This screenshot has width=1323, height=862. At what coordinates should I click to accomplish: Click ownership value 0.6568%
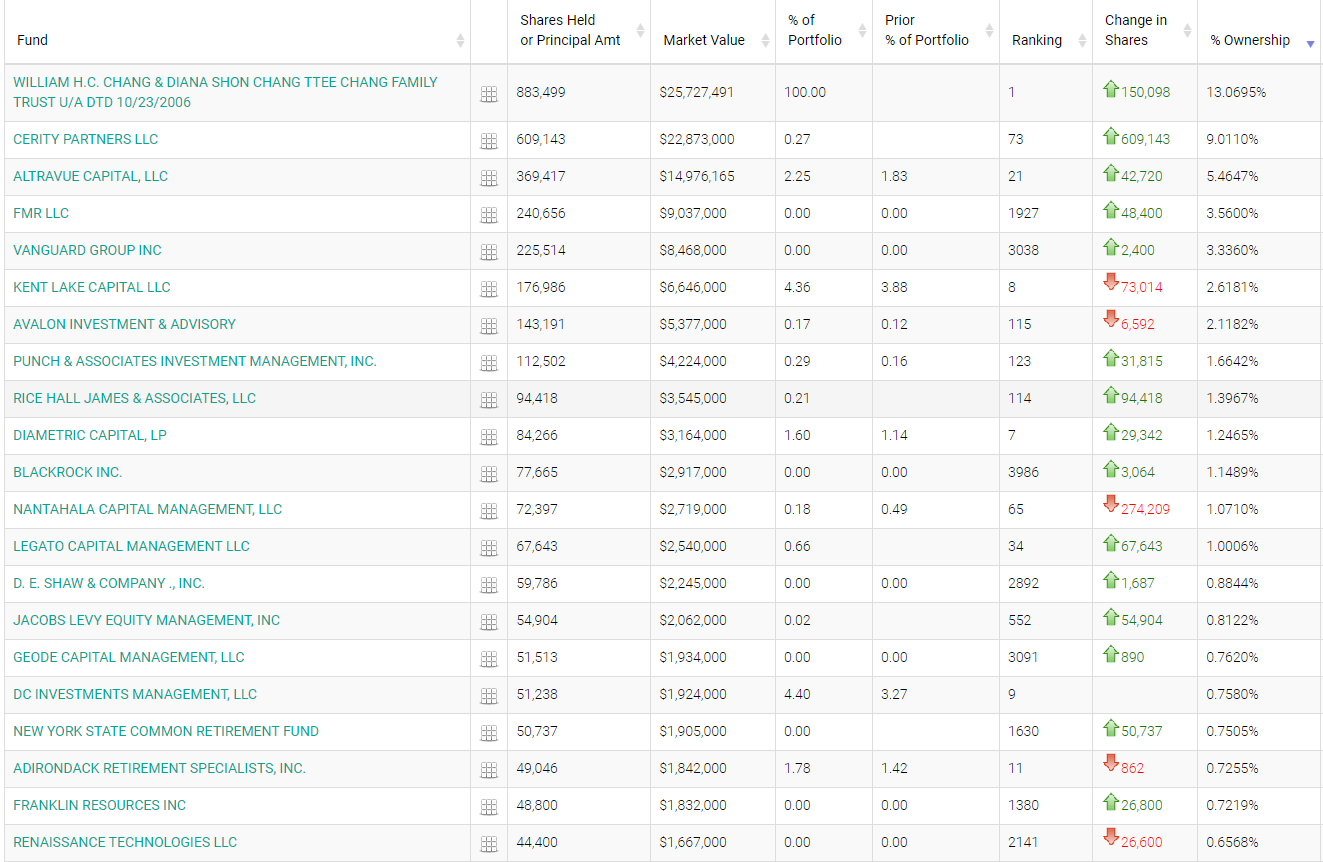[1232, 842]
